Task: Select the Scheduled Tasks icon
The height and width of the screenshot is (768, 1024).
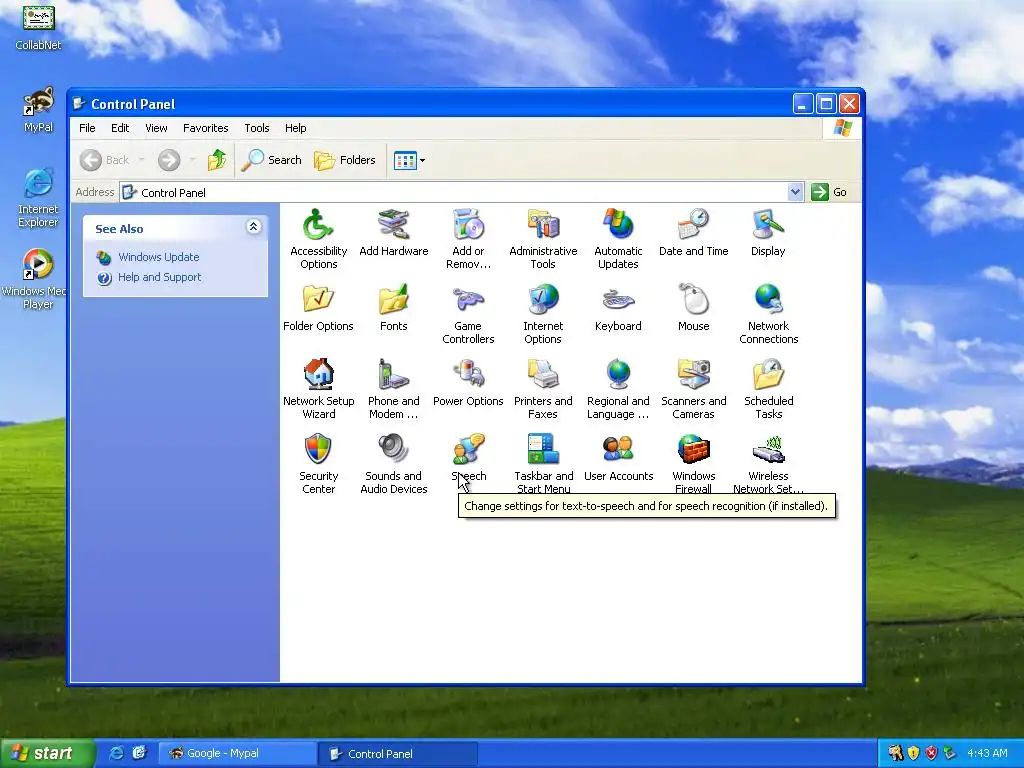Action: click(x=768, y=389)
